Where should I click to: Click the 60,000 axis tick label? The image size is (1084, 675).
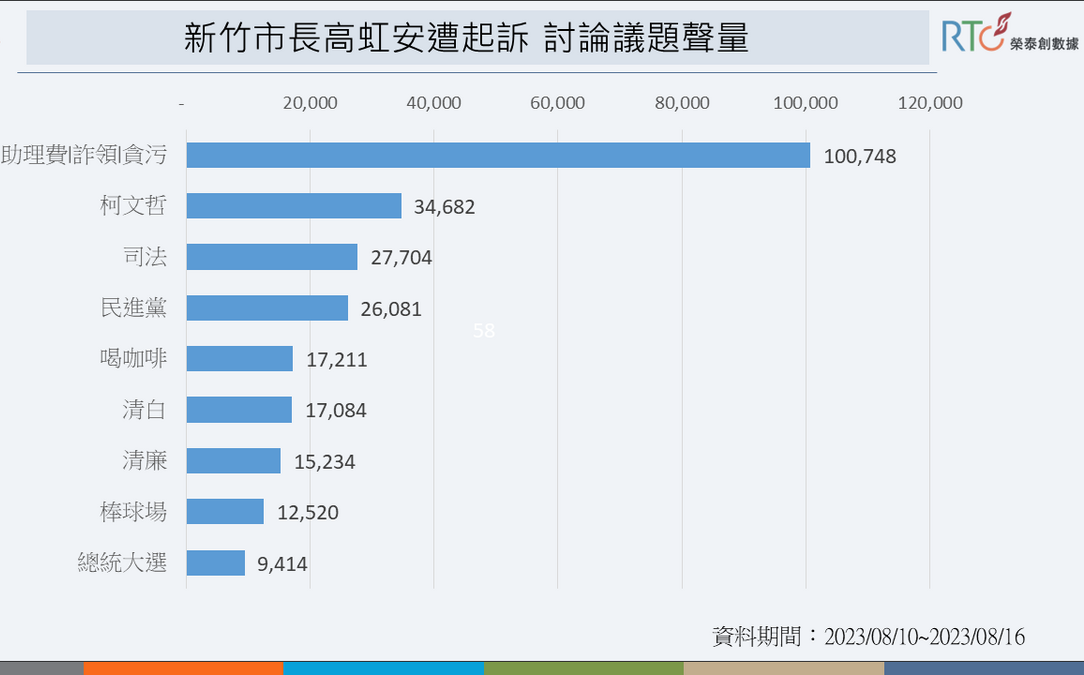tap(557, 103)
